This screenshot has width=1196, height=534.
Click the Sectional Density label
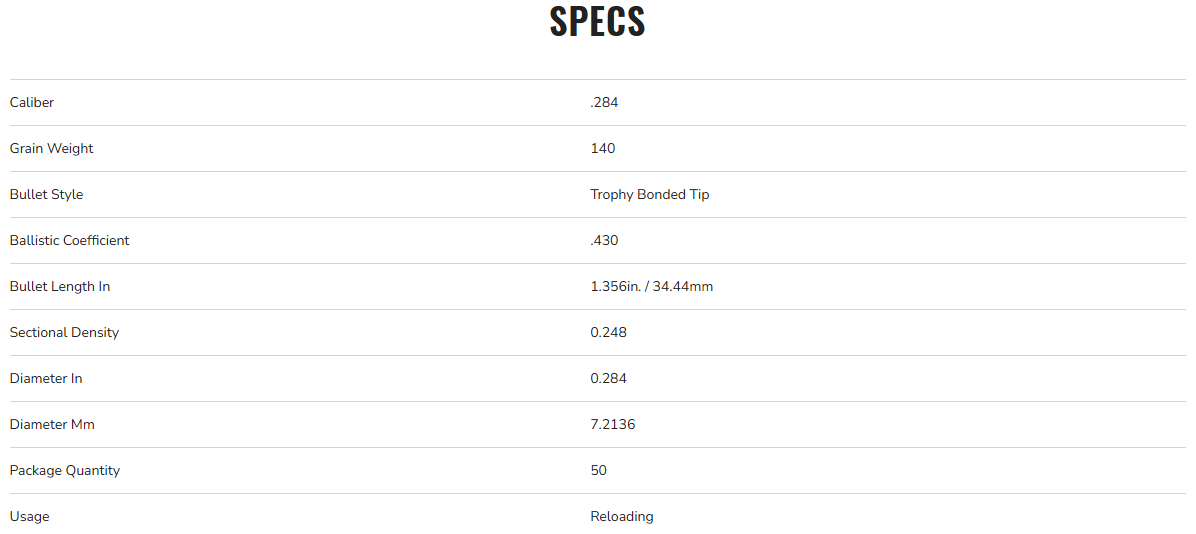[x=64, y=332]
